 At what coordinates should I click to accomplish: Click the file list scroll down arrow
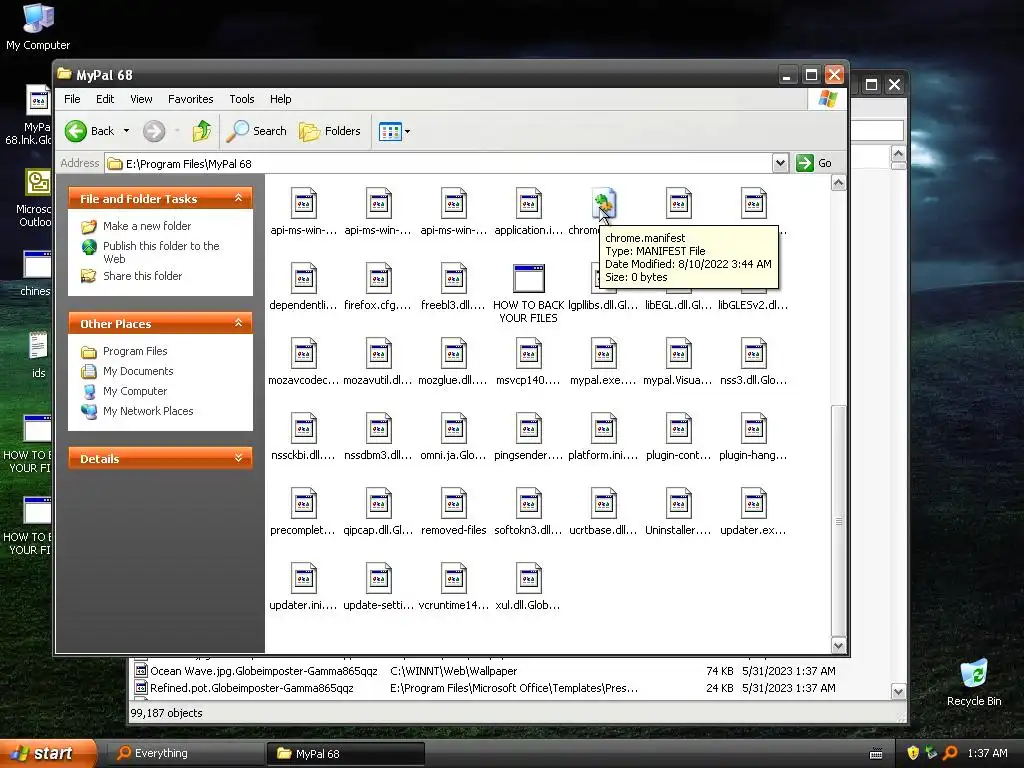[839, 645]
